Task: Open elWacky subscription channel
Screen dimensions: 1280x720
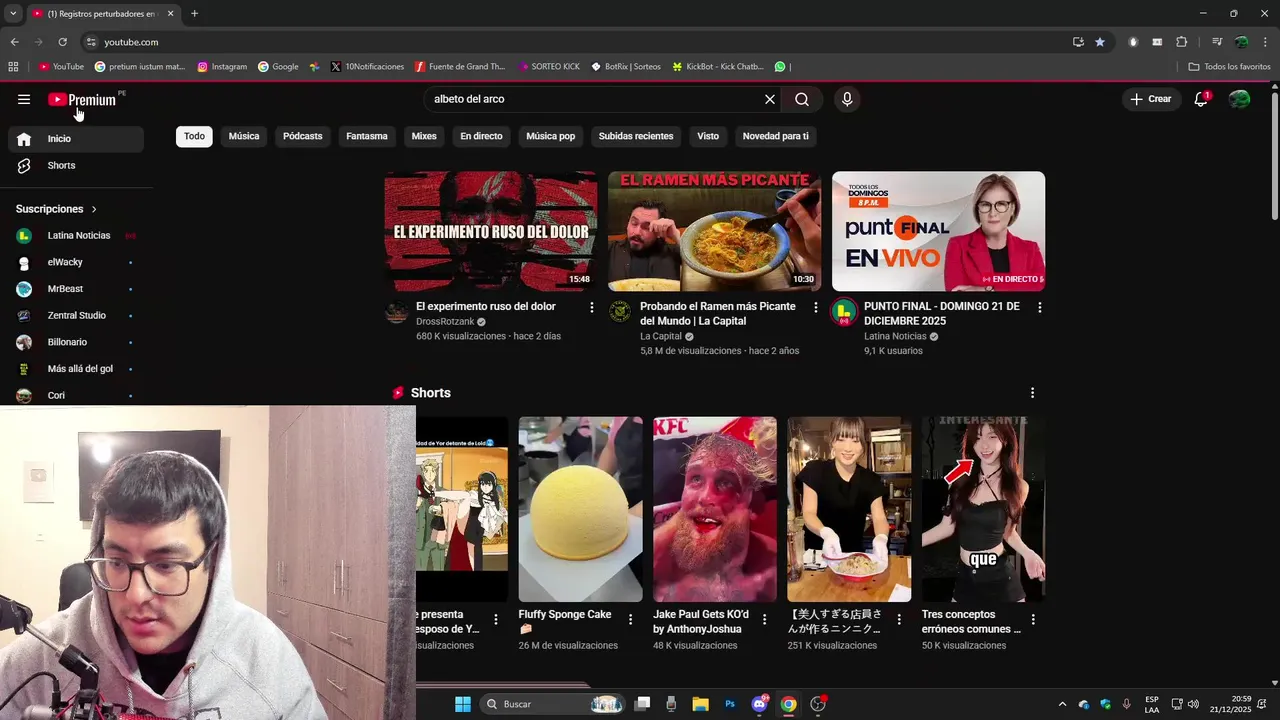Action: click(76, 262)
